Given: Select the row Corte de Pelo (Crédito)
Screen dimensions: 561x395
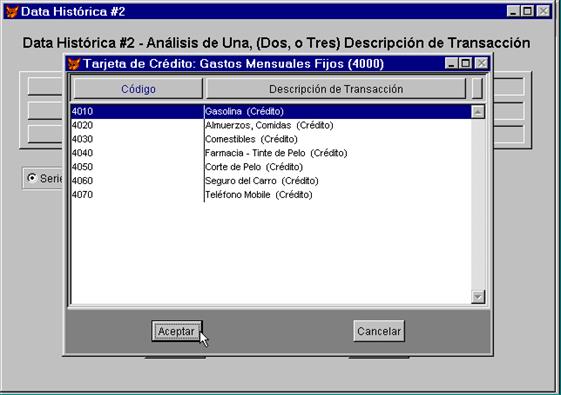Looking at the screenshot, I should 271,167.
